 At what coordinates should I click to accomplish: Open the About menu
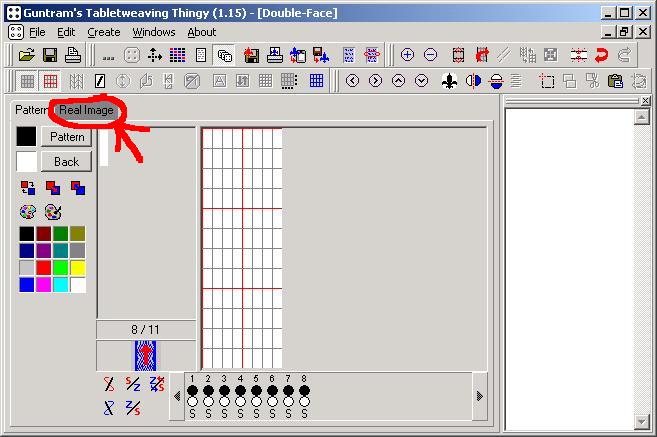[x=202, y=32]
